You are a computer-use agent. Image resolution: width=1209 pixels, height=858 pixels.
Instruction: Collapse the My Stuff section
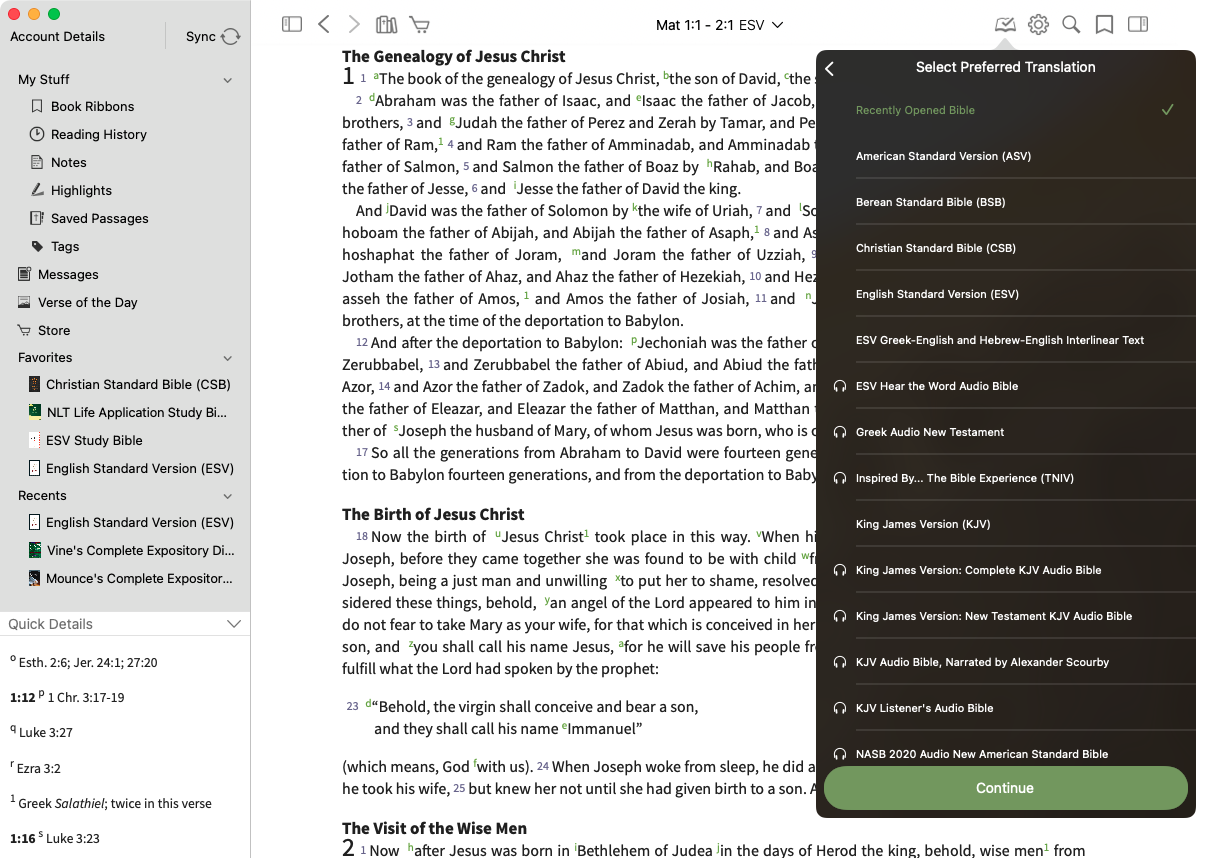(228, 80)
